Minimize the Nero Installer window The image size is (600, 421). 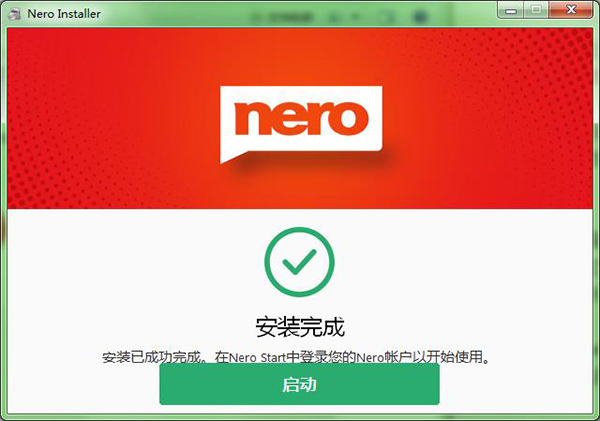511,10
